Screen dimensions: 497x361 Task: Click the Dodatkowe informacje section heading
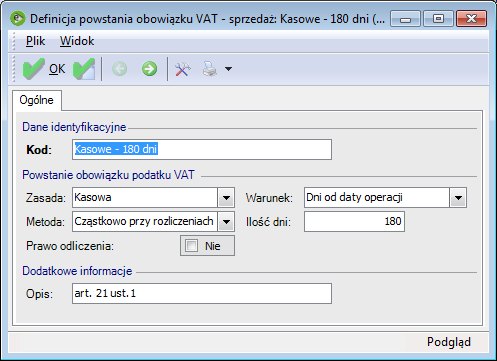pos(77,271)
